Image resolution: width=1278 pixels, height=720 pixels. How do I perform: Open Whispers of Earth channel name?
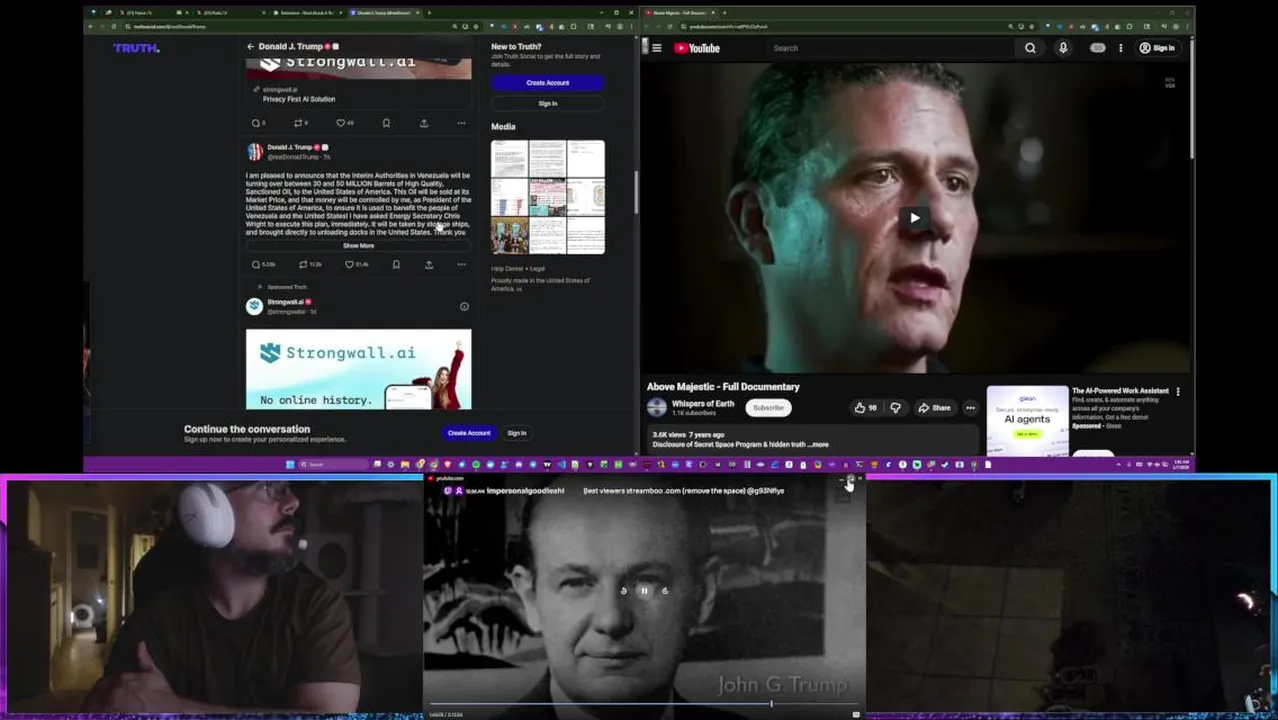[703, 404]
